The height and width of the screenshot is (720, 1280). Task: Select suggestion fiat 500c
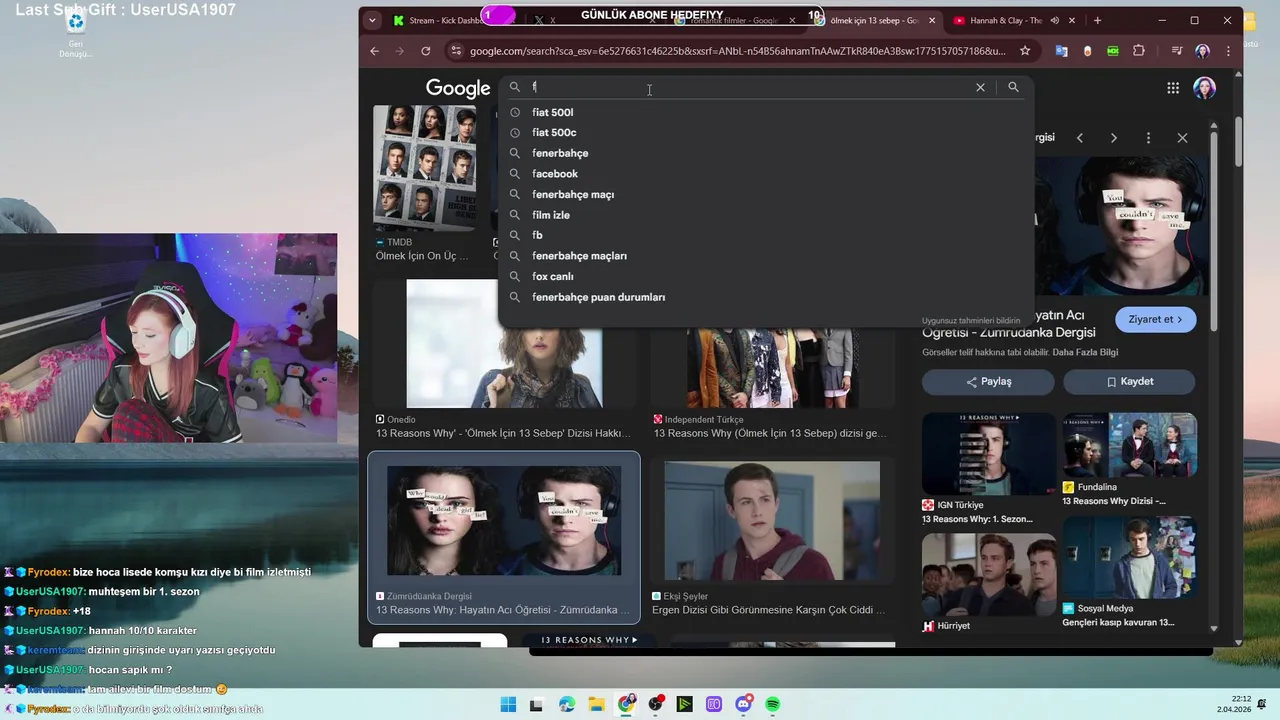click(765, 132)
